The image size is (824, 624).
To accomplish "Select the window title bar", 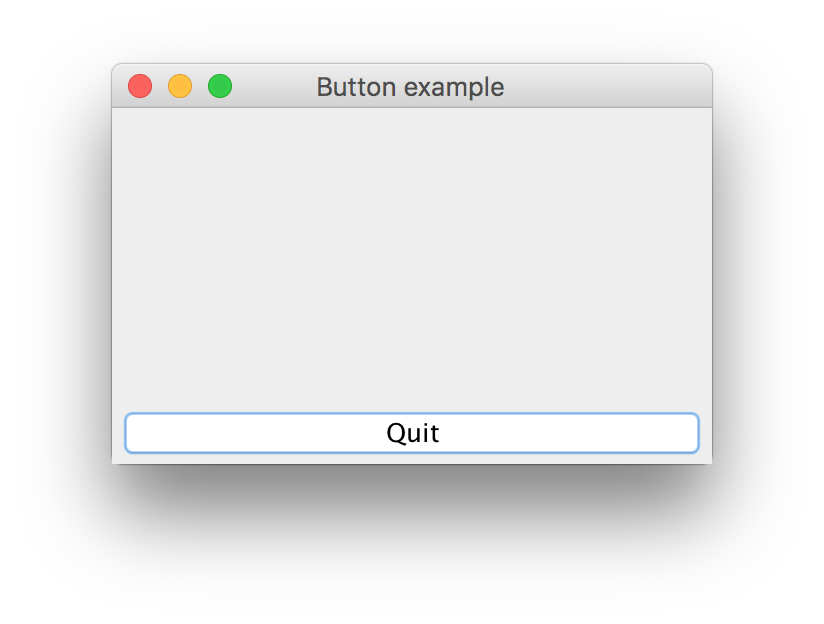I will coord(600,87).
